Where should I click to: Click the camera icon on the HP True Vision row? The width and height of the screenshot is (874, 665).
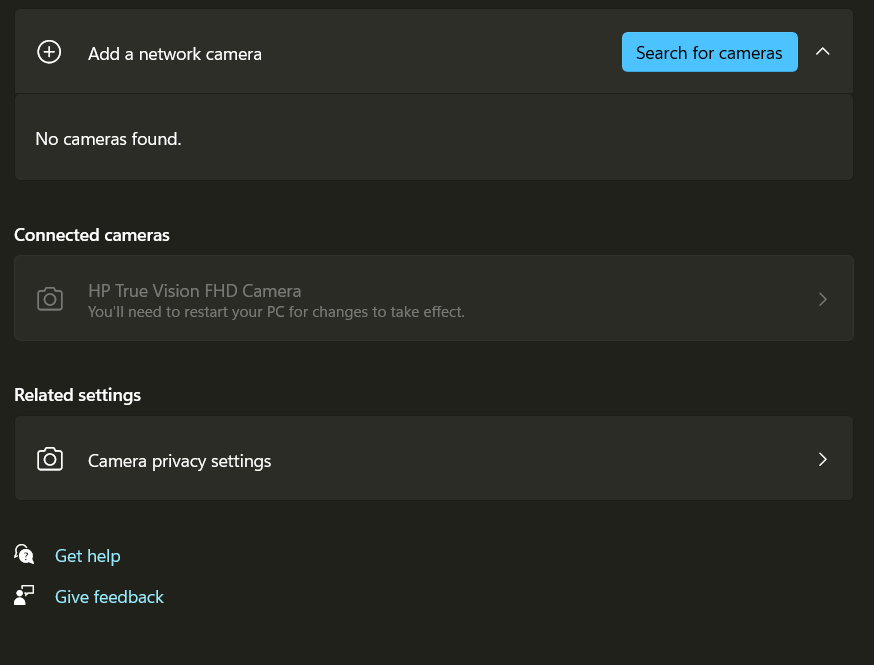50,298
